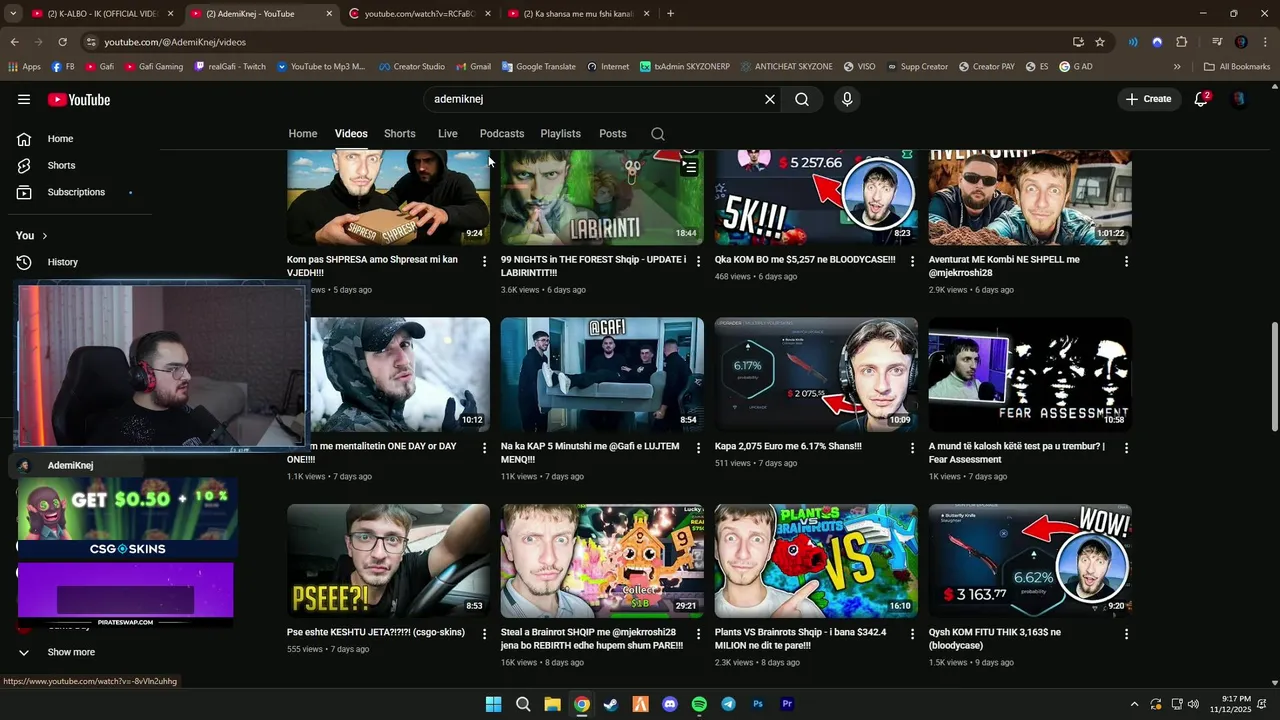
Task: Open the account avatar menu
Action: point(1239,99)
